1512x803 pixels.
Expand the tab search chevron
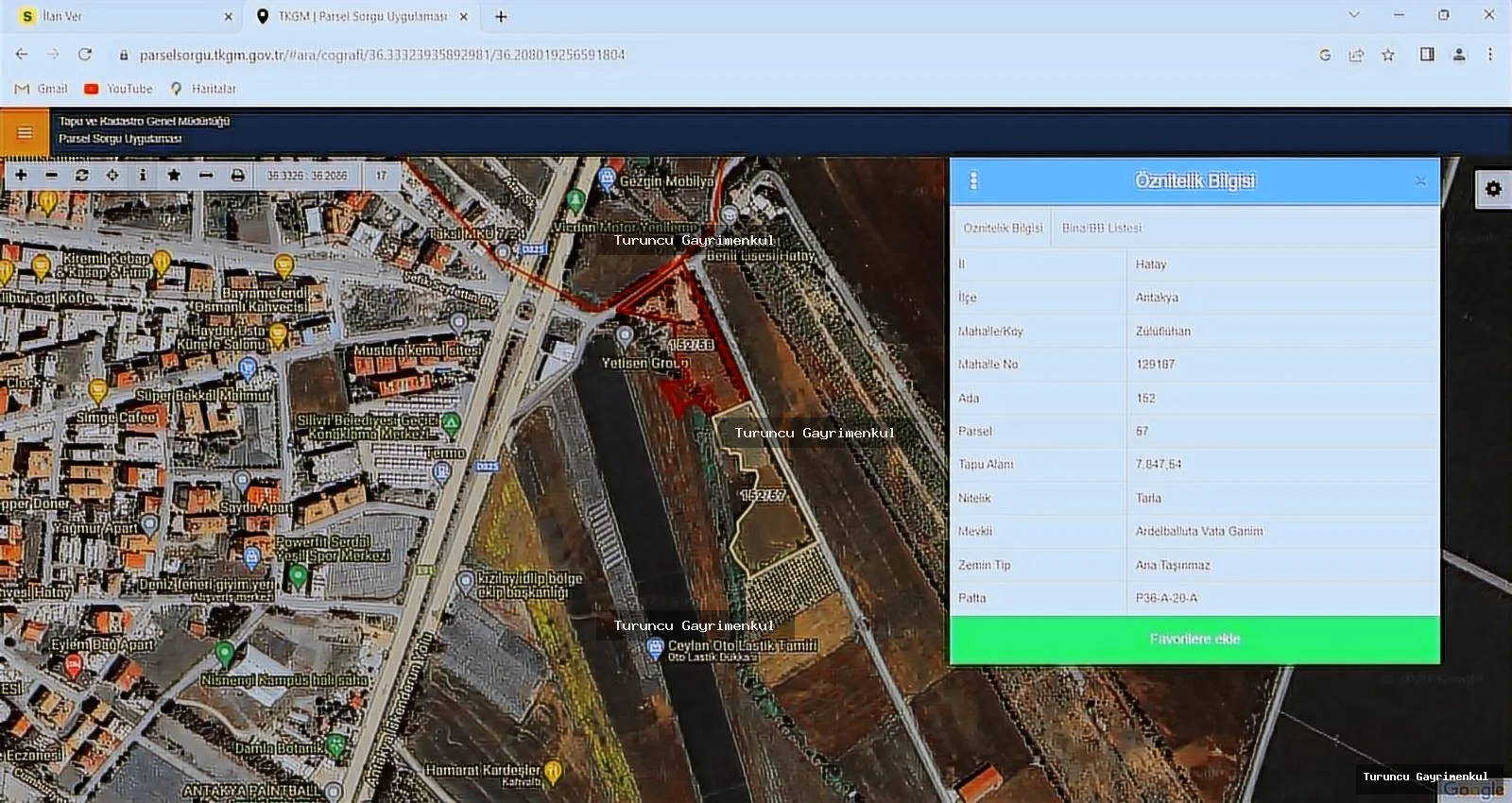(x=1353, y=15)
